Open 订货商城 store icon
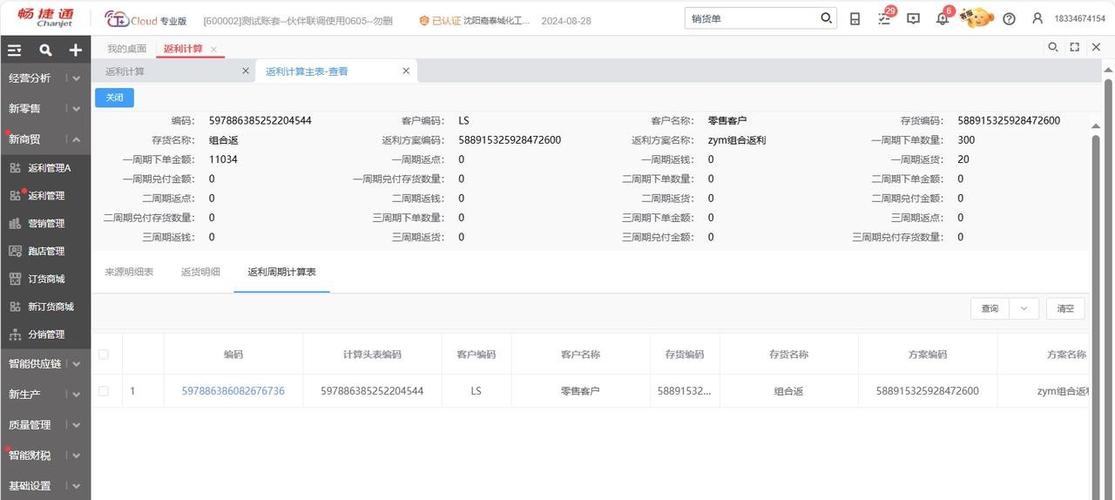This screenshot has height=500, width=1115. point(16,279)
